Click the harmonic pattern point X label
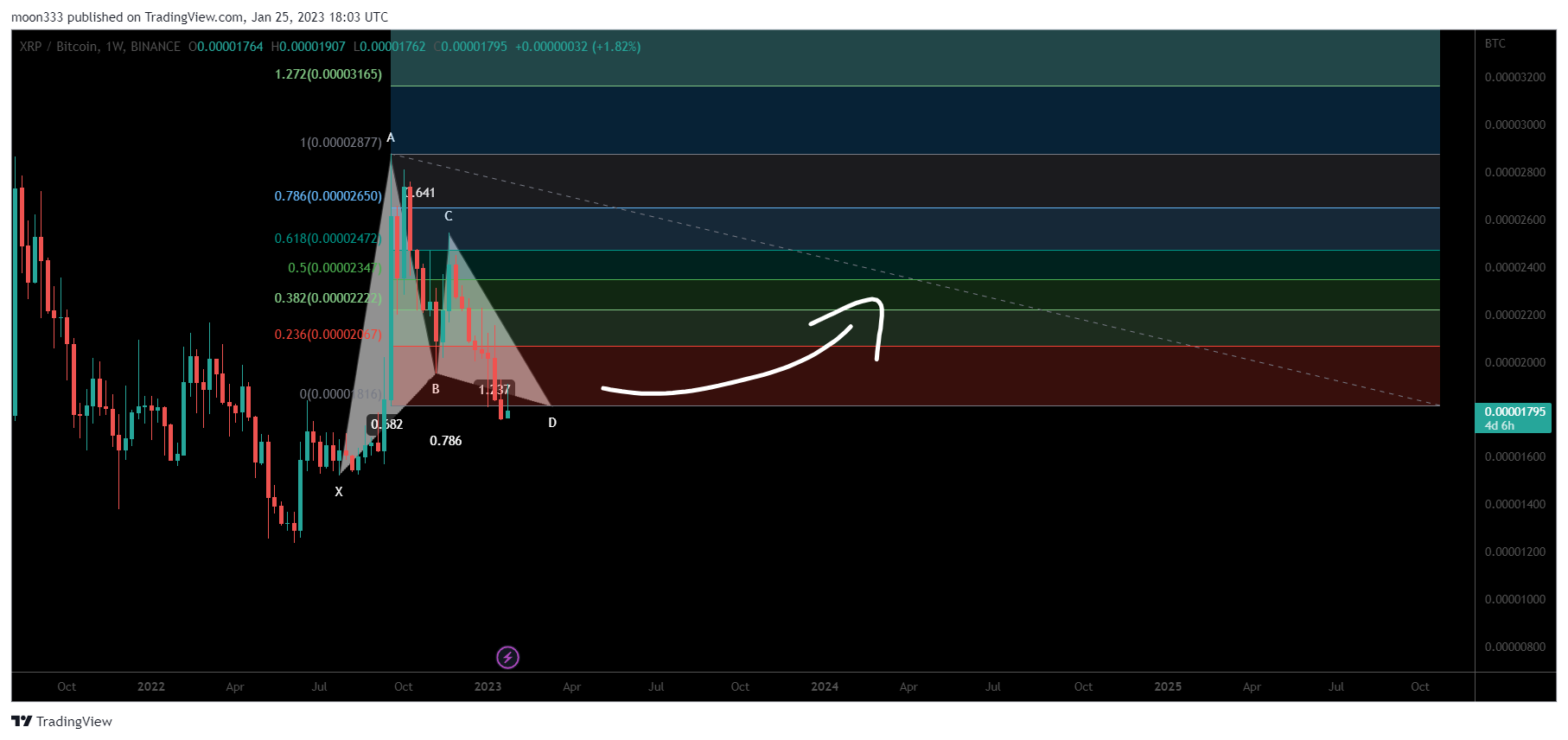 click(339, 492)
